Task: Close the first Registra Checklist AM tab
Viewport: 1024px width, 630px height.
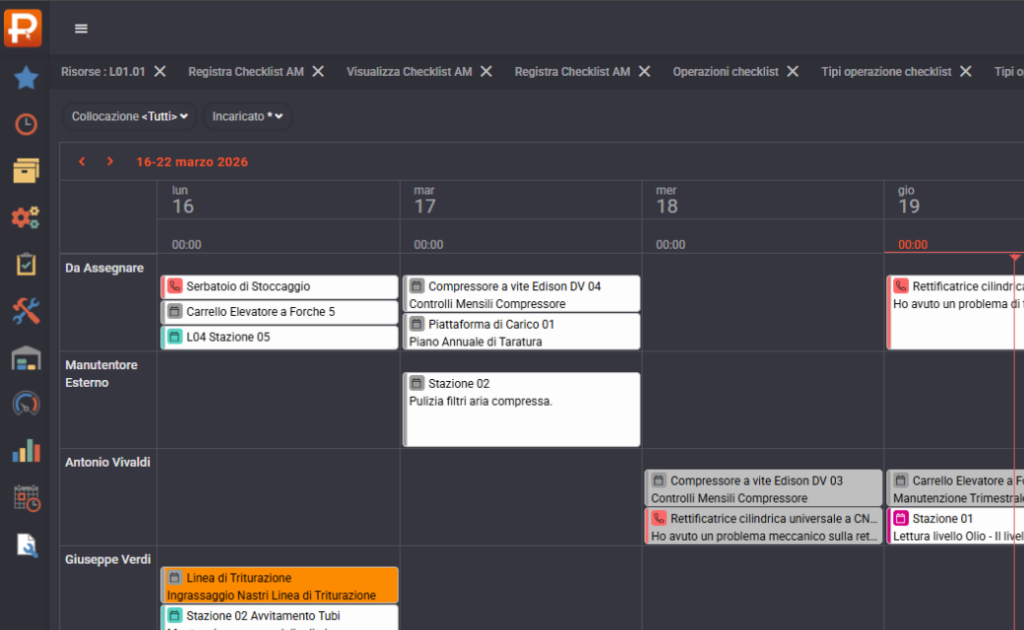Action: pos(318,71)
